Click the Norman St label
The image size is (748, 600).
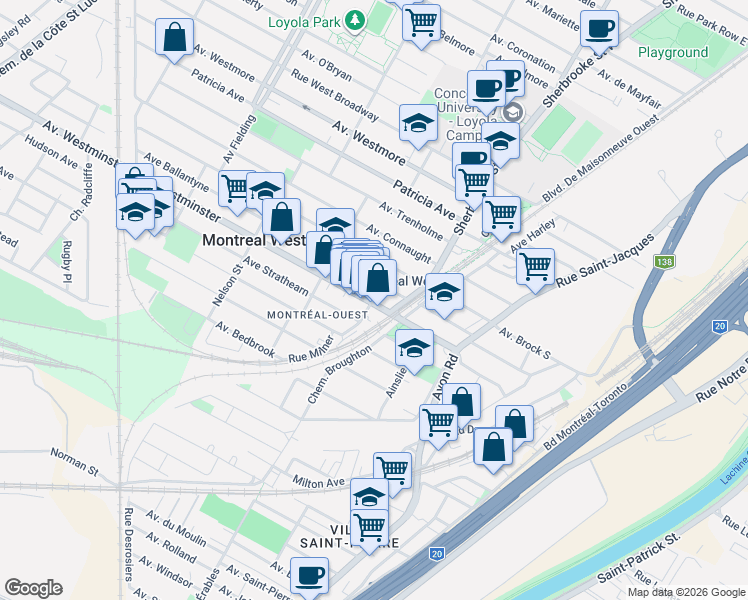pyautogui.click(x=74, y=462)
